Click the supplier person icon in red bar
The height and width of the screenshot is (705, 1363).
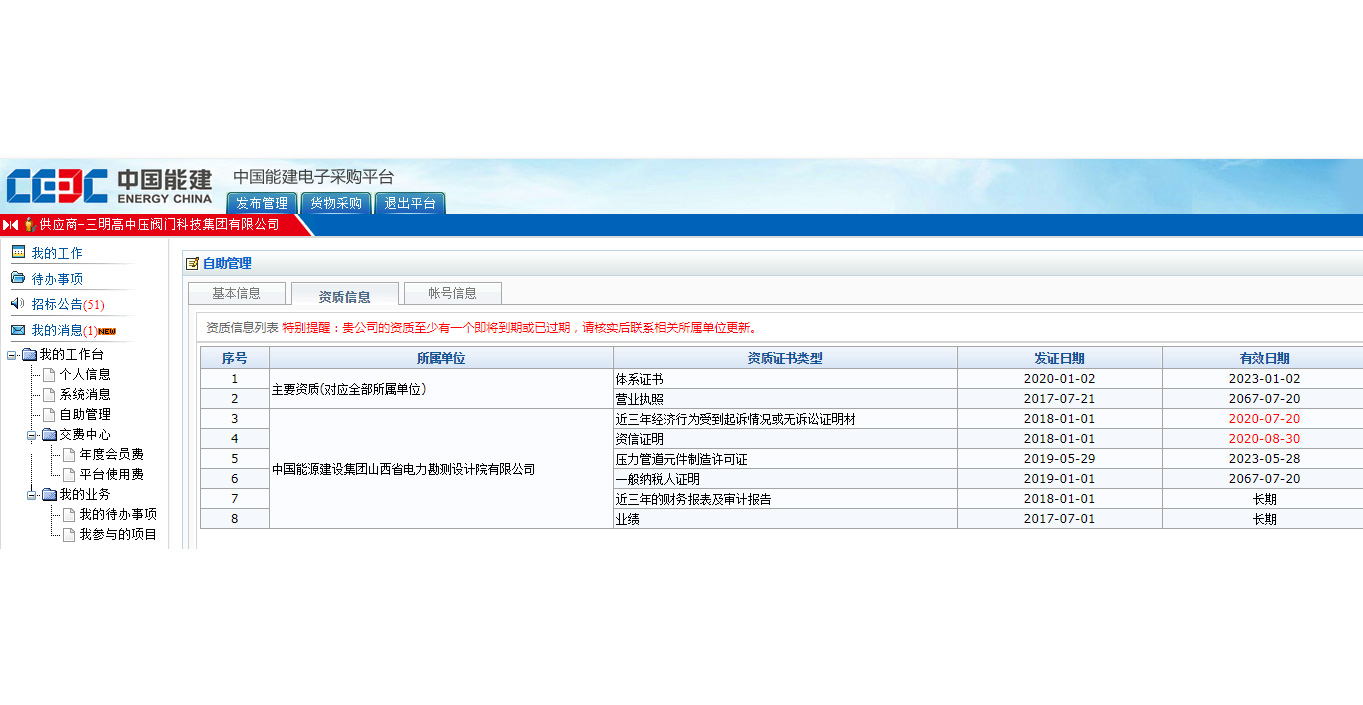click(x=29, y=224)
